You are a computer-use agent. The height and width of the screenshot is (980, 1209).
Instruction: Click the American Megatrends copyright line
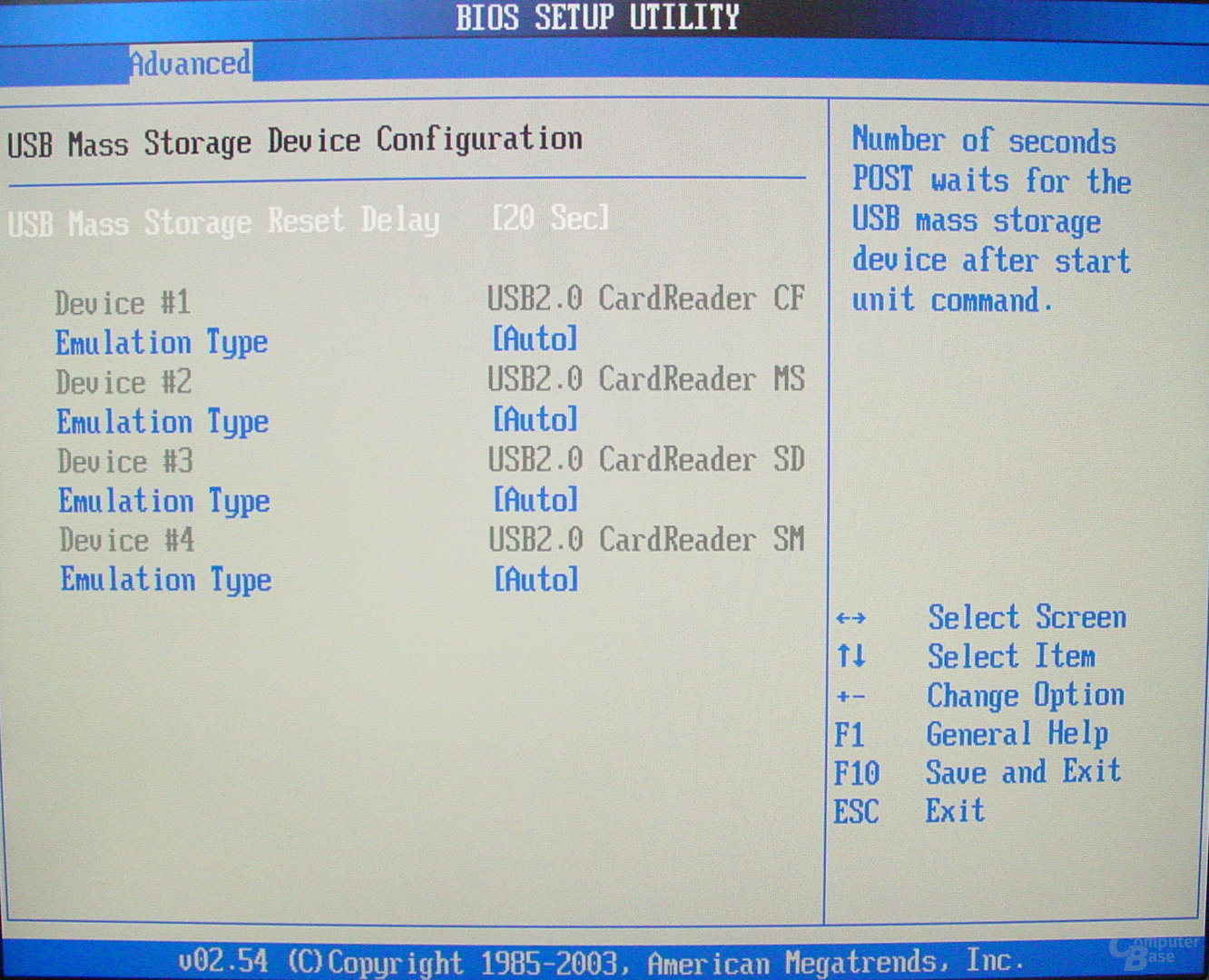tap(602, 962)
